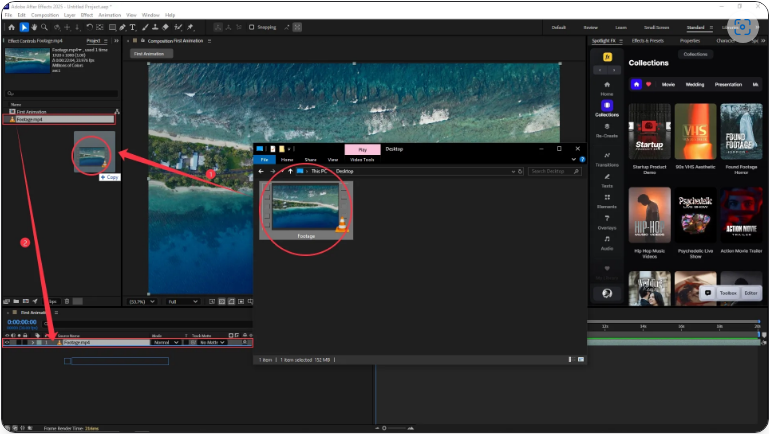Switch to the Review workspace
Viewport: 769px width, 434px height.
pyautogui.click(x=590, y=27)
